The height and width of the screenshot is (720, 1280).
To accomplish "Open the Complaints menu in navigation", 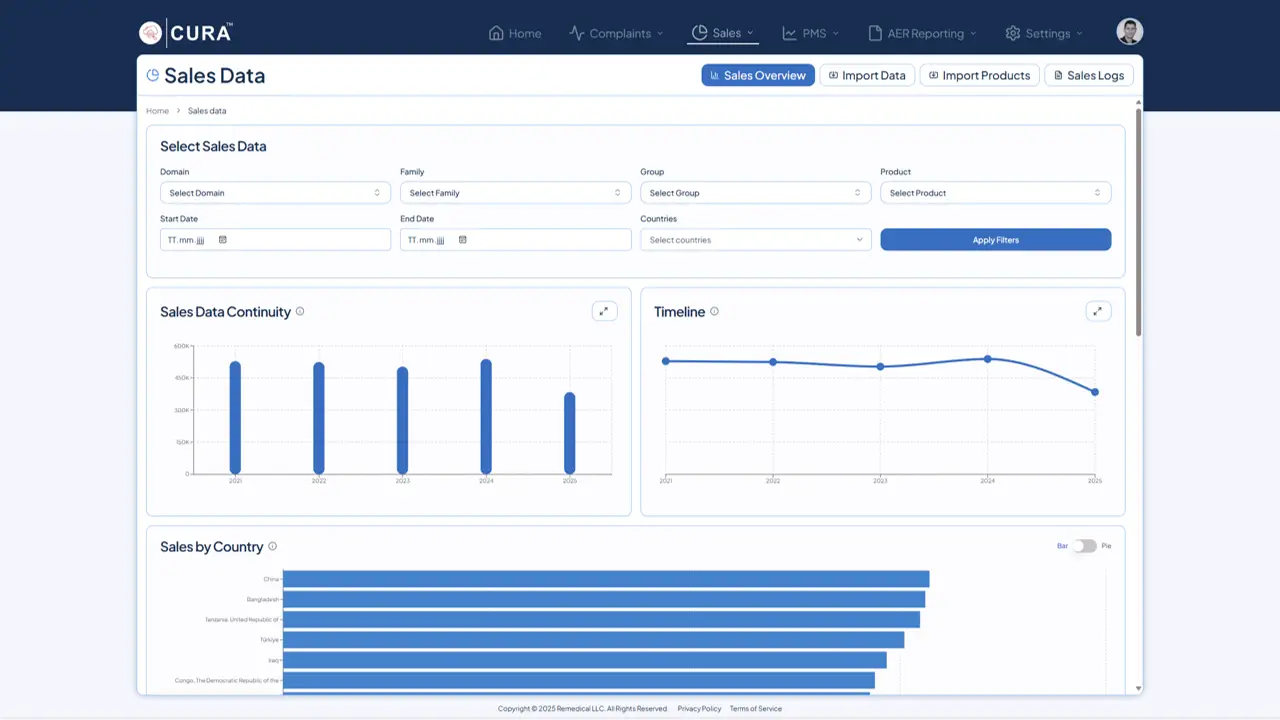I will click(x=616, y=33).
